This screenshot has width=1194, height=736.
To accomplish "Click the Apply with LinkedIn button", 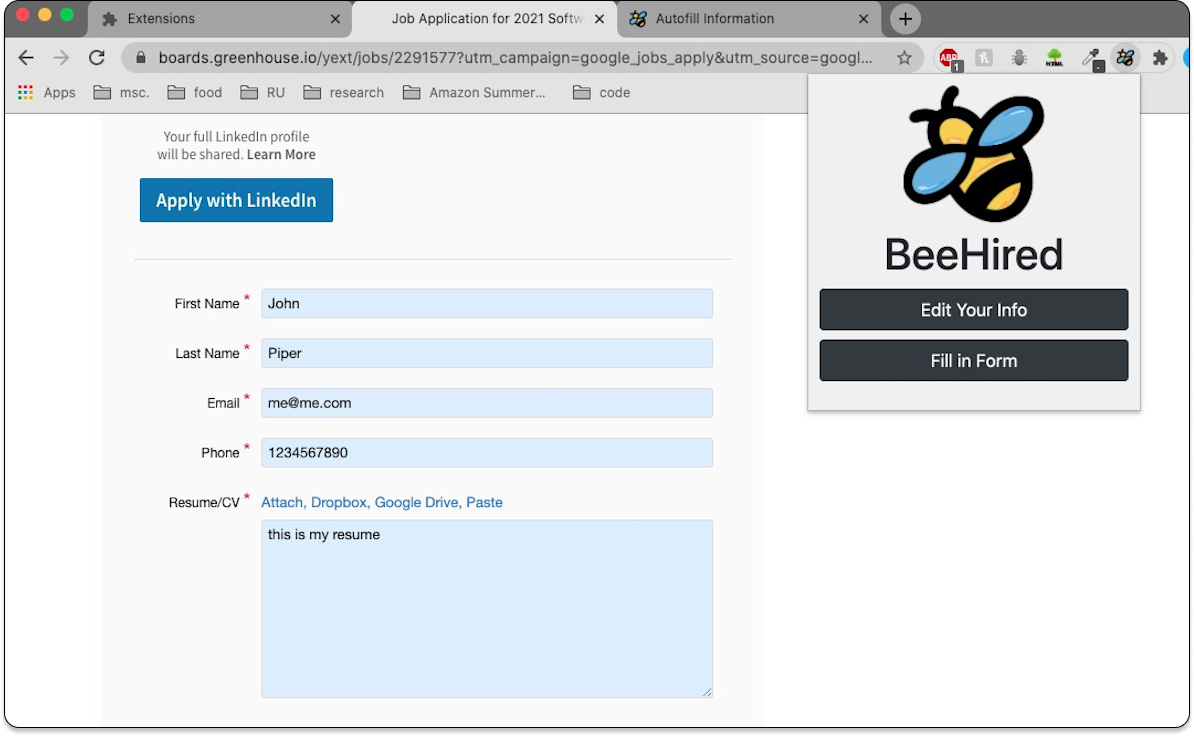I will [x=236, y=200].
